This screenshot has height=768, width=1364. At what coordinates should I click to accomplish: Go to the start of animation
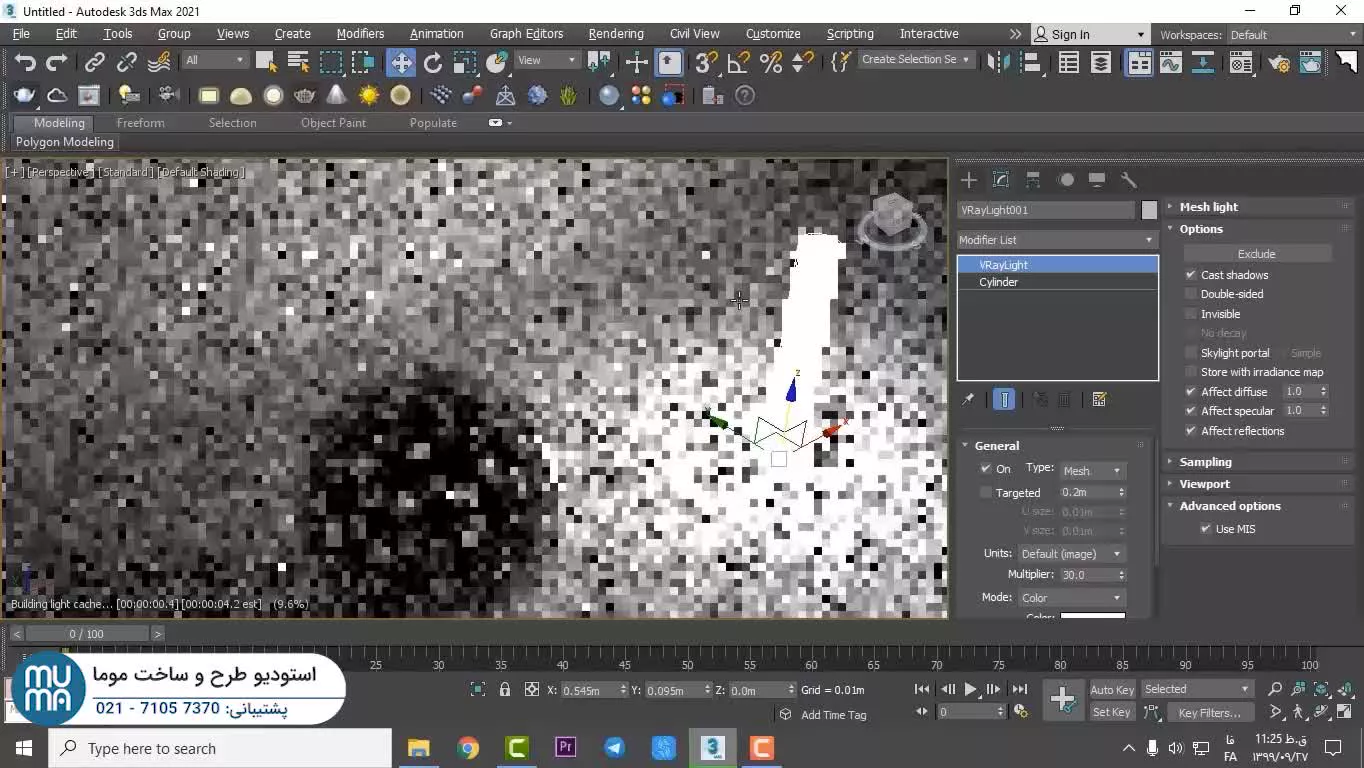(922, 689)
